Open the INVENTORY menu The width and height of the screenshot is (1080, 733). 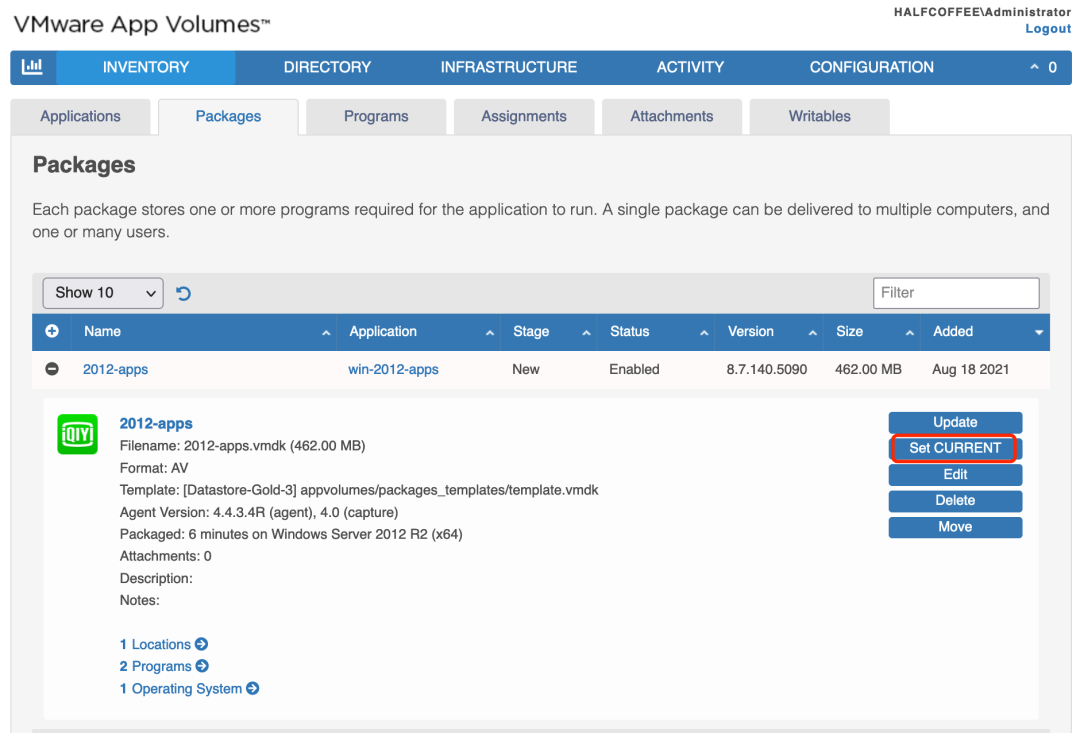(x=146, y=68)
